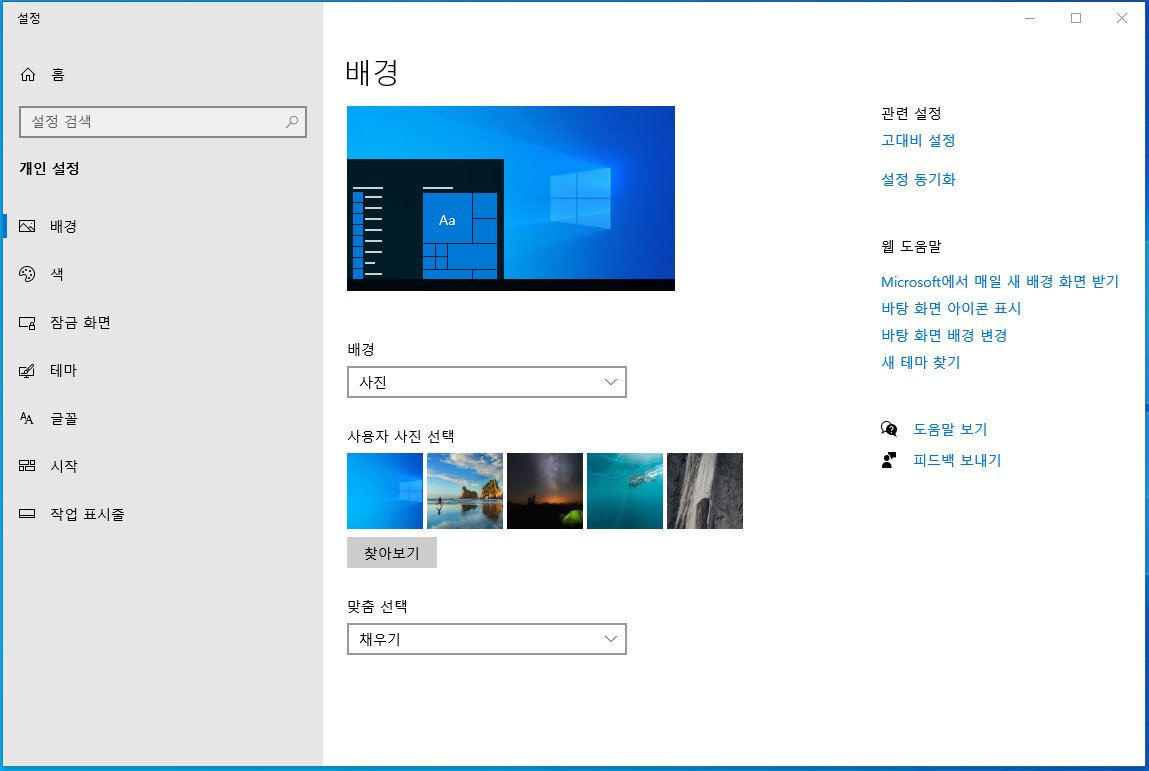
Task: Open the 고대비 설정 link
Action: click(917, 140)
